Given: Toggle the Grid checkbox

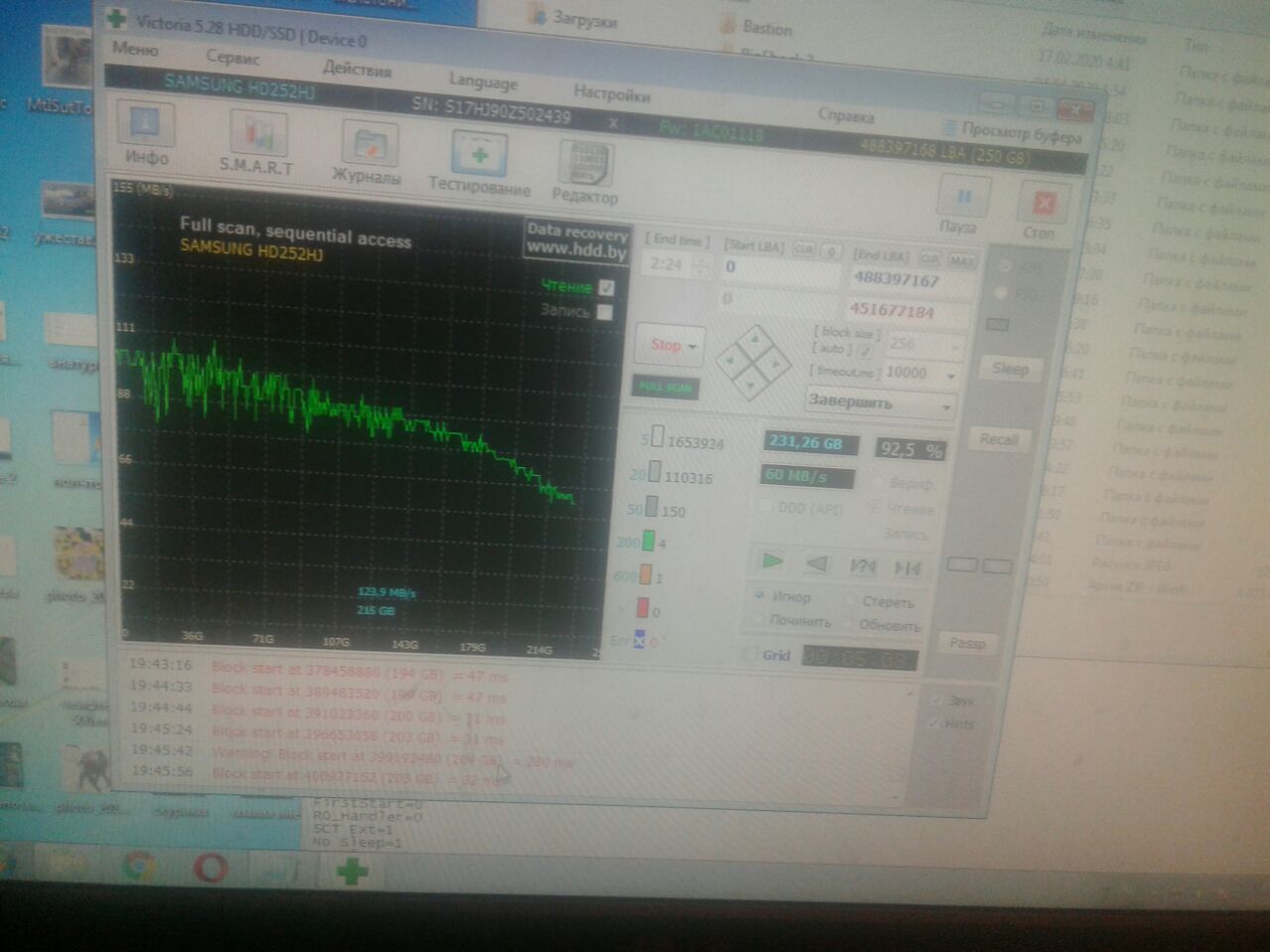Looking at the screenshot, I should point(750,654).
